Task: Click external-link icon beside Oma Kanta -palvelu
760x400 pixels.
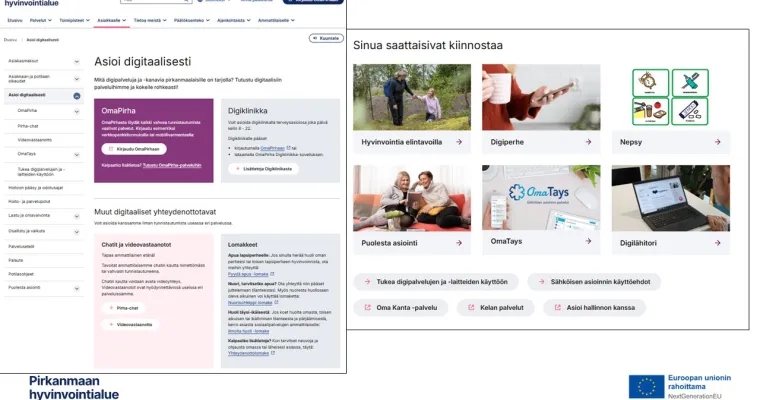Action: coord(367,307)
